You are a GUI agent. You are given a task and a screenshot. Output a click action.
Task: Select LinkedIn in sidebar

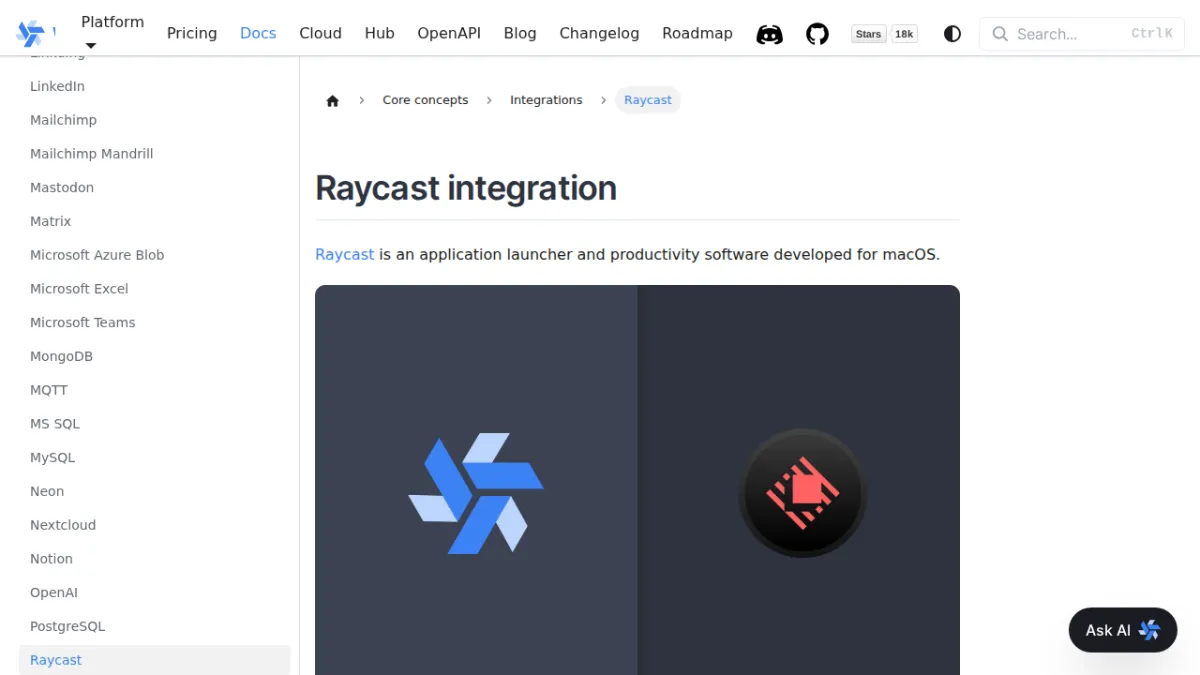click(57, 86)
